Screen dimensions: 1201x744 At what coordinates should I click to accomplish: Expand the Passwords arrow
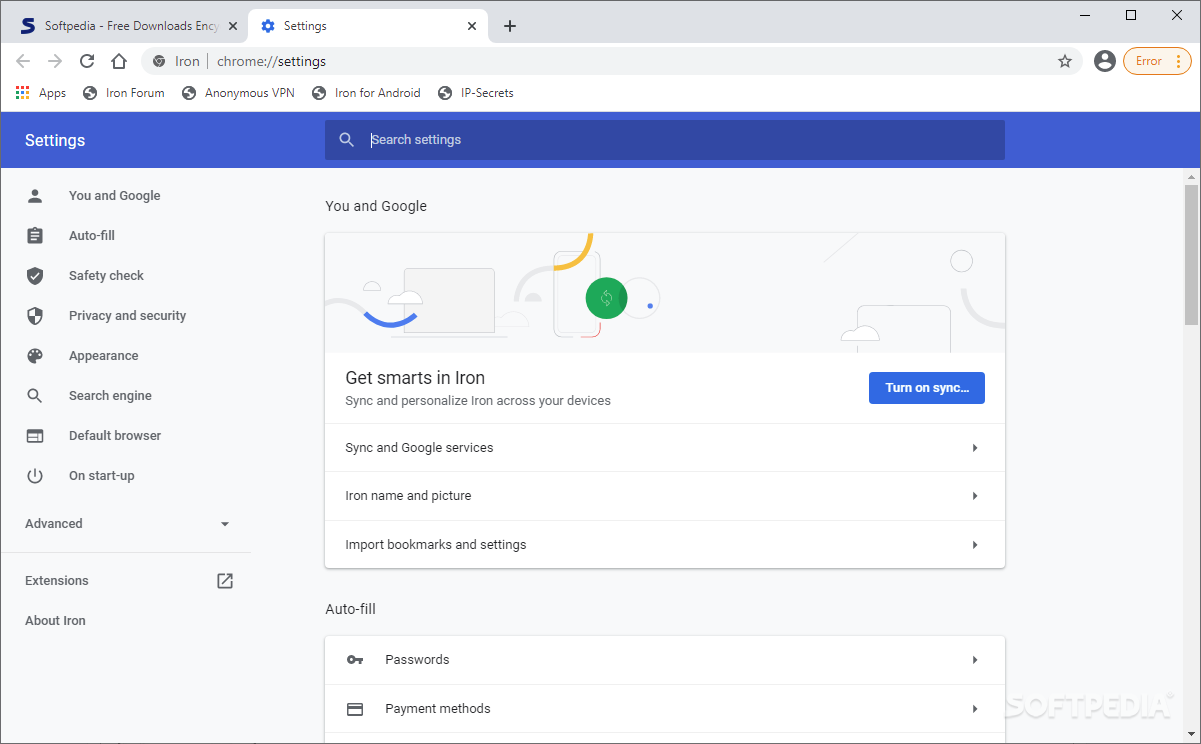pyautogui.click(x=975, y=660)
